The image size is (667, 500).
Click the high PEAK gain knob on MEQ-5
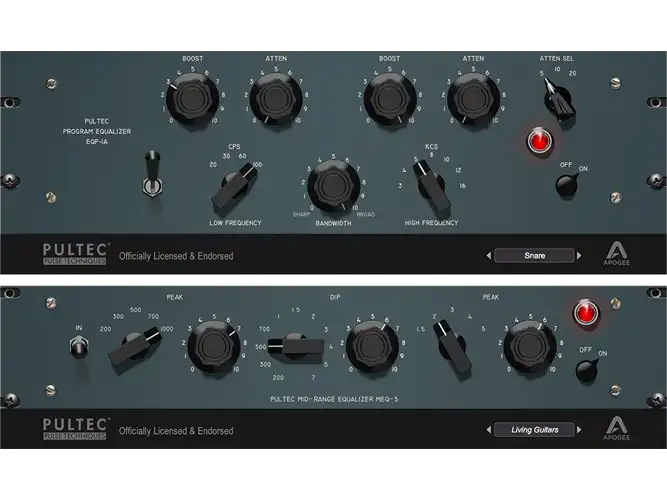pos(530,347)
